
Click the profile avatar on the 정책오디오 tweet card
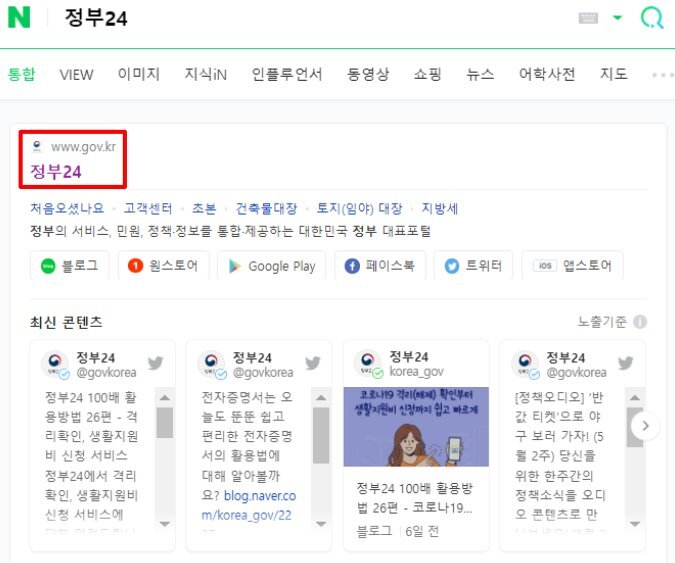(x=524, y=364)
